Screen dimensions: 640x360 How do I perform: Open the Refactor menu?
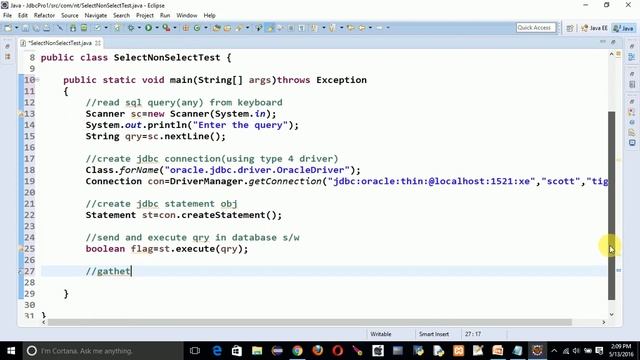[x=44, y=16]
